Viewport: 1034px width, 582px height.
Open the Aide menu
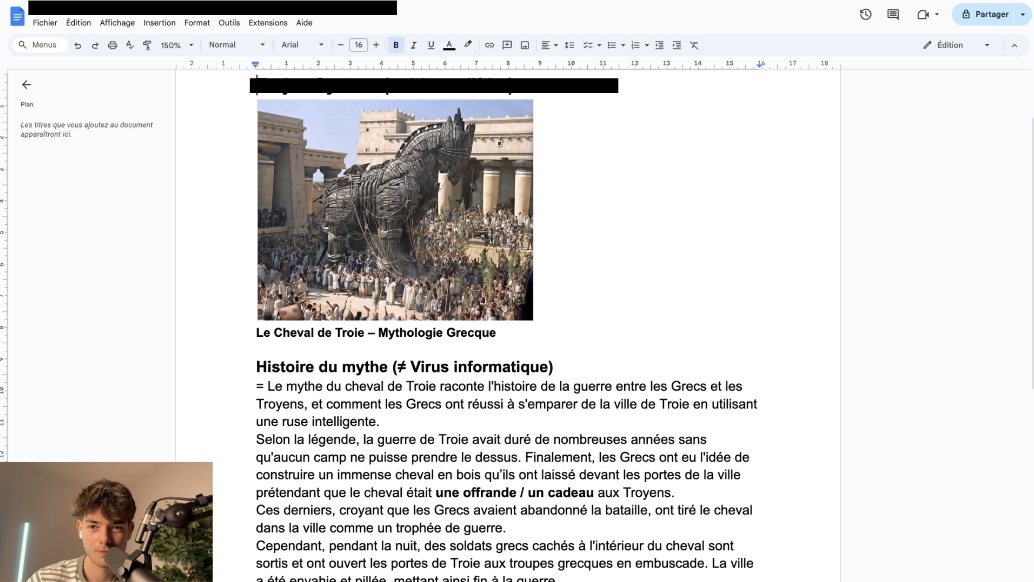[x=304, y=22]
